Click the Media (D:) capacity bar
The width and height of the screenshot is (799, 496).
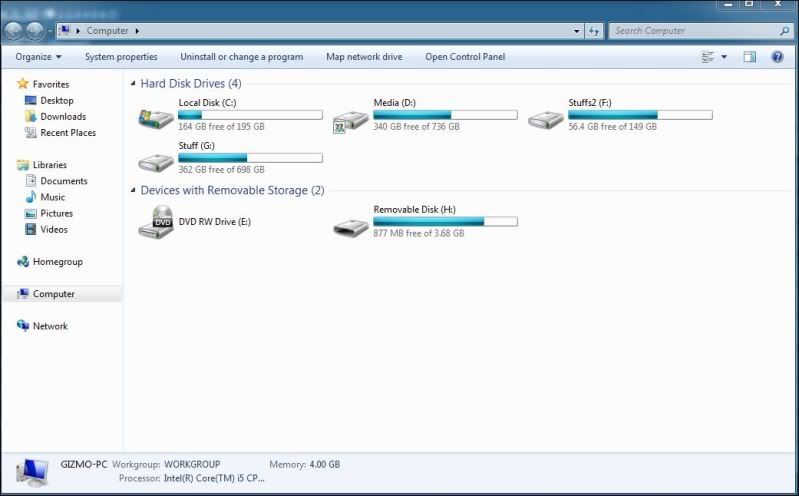[x=445, y=115]
